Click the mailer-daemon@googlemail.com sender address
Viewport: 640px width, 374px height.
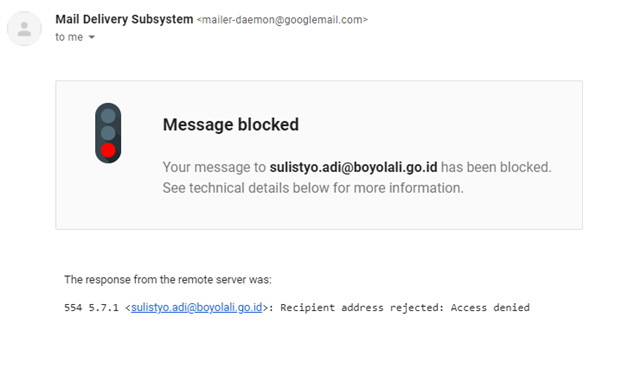[x=282, y=20]
